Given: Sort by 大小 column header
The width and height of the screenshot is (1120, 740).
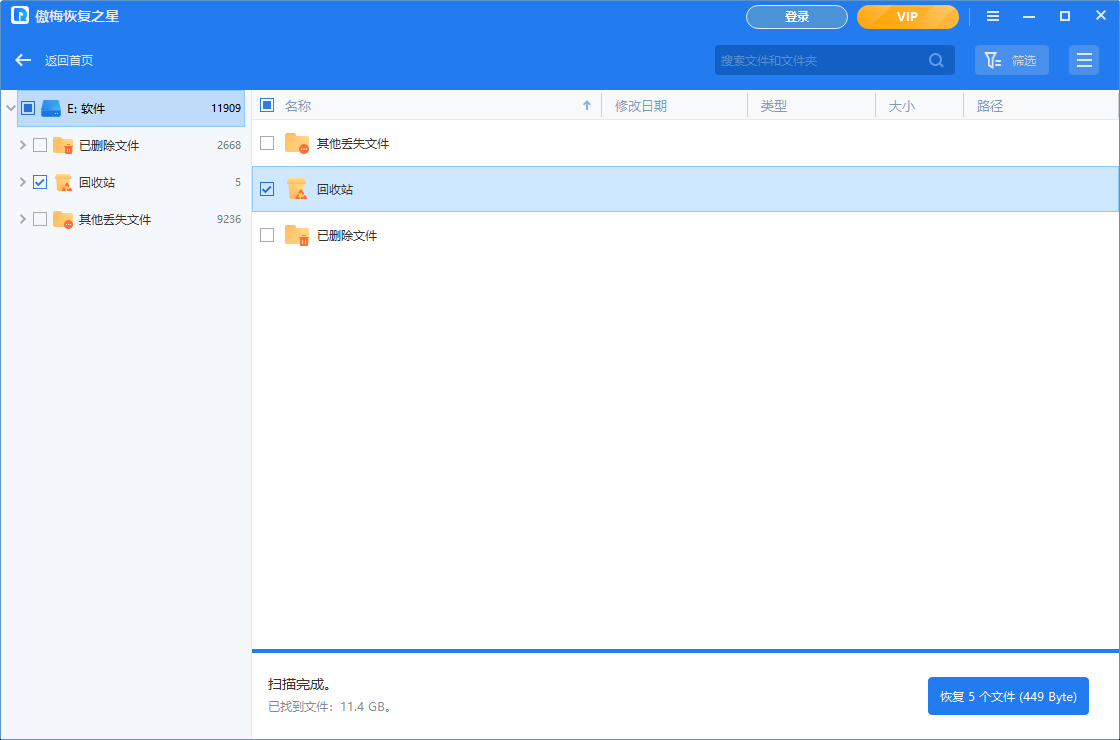Looking at the screenshot, I should [901, 106].
